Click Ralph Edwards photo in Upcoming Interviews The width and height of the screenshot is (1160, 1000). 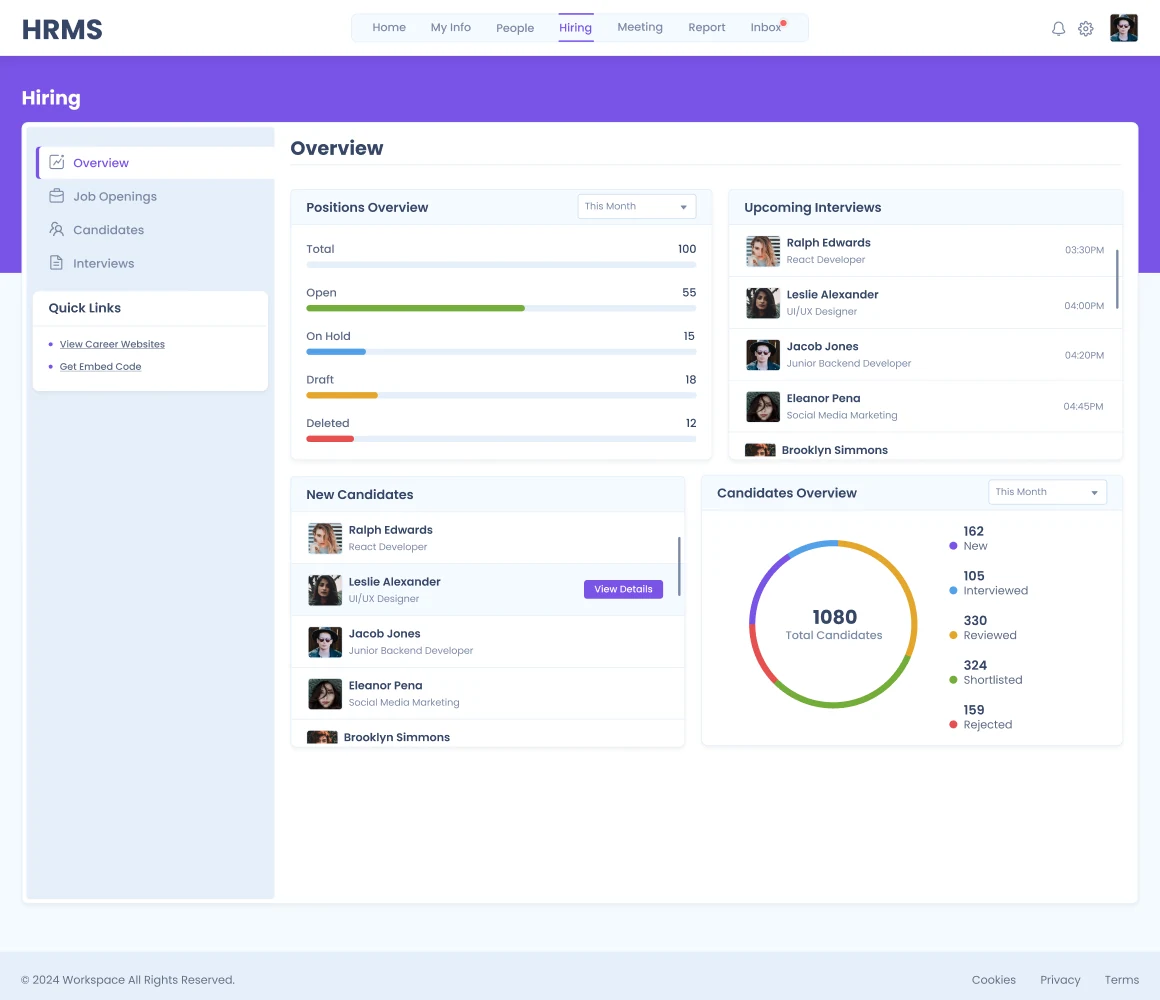763,251
